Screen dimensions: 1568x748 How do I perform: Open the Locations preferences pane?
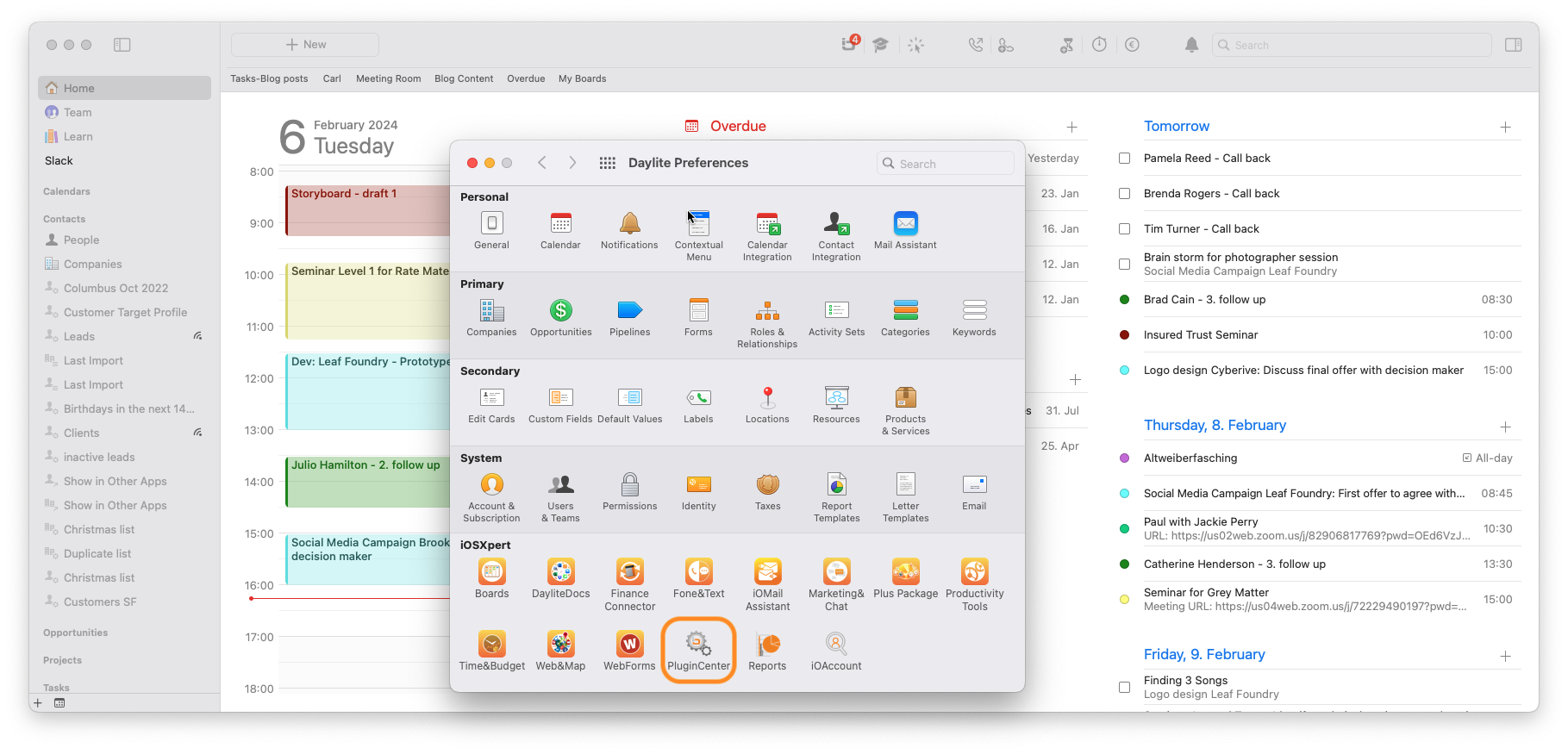767,404
